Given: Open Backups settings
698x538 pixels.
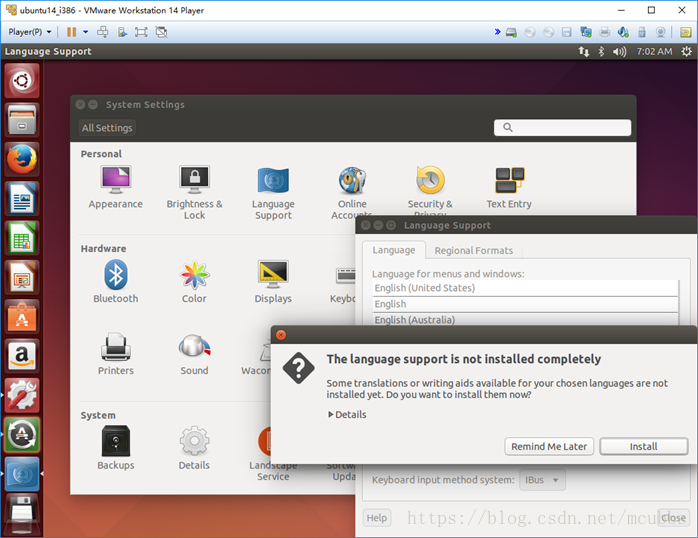Looking at the screenshot, I should click(x=116, y=448).
